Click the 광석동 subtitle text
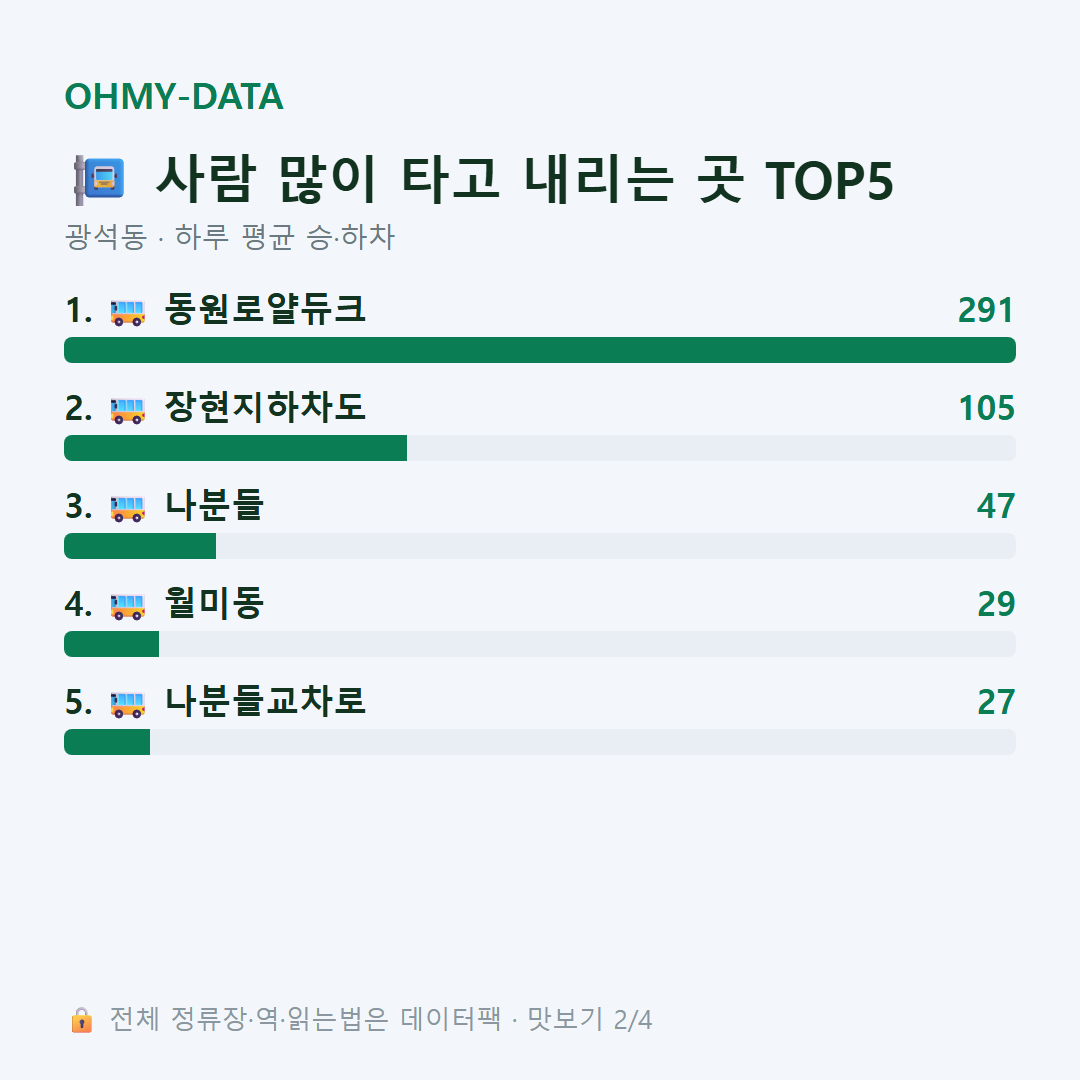This screenshot has height=1080, width=1080. tap(105, 237)
